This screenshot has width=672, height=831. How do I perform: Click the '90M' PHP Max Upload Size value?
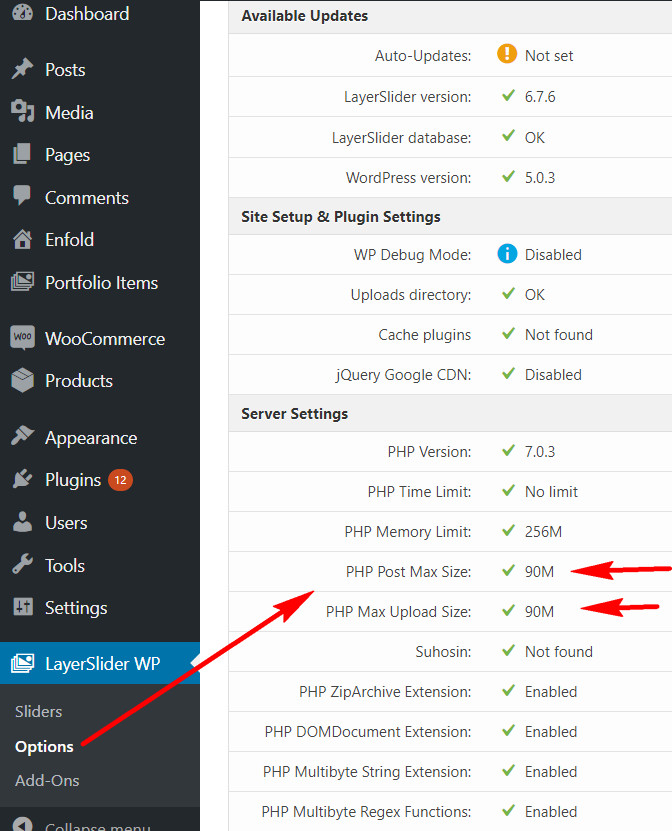540,612
